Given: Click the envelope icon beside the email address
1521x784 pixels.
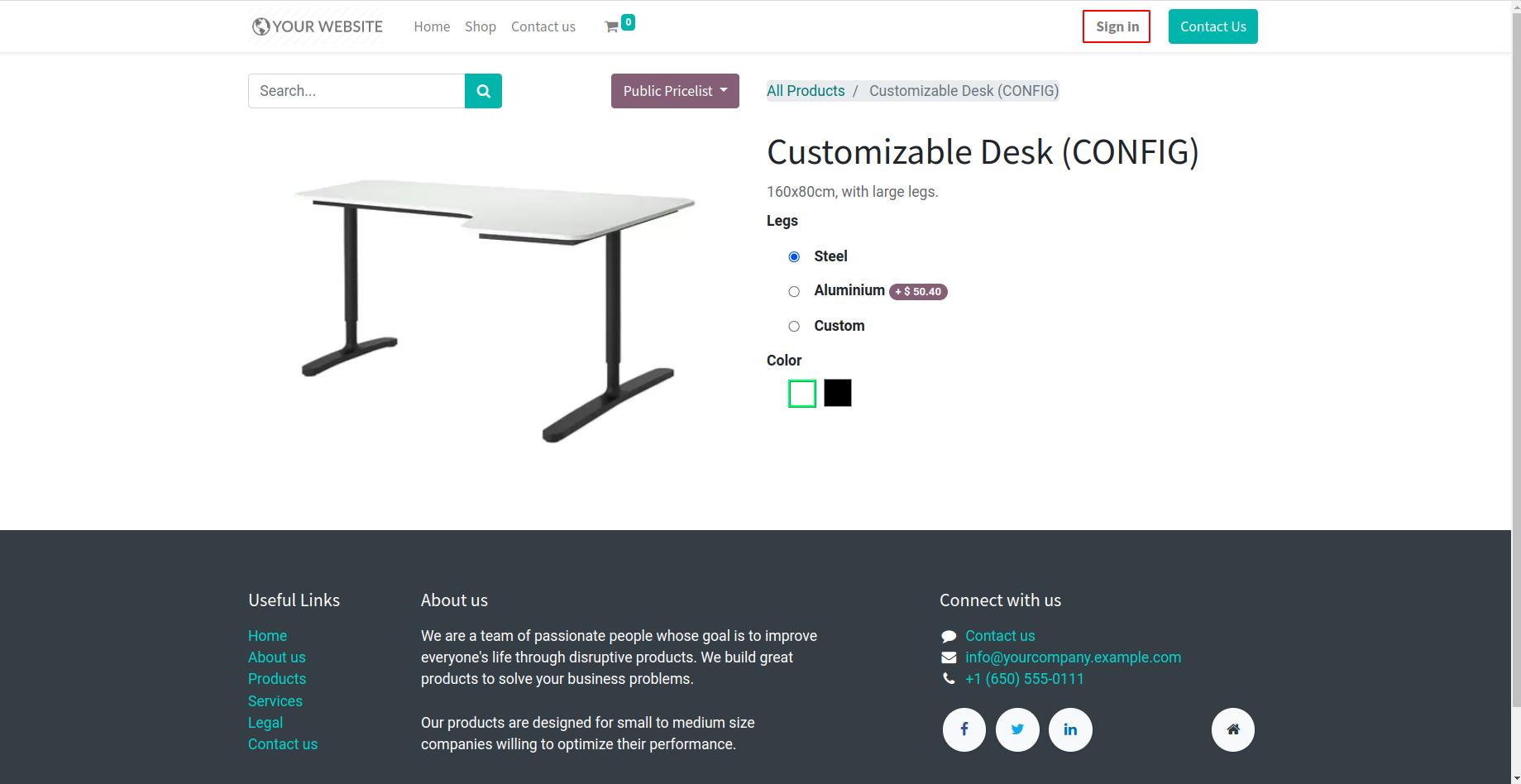Looking at the screenshot, I should [949, 657].
